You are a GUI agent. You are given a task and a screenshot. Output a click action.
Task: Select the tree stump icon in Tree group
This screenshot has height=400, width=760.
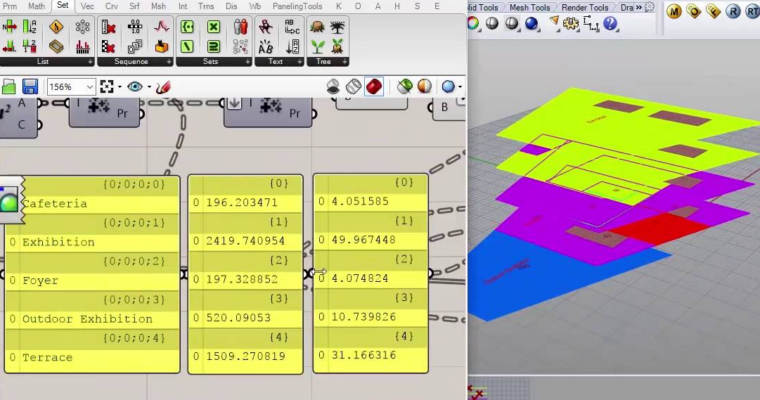(x=317, y=27)
